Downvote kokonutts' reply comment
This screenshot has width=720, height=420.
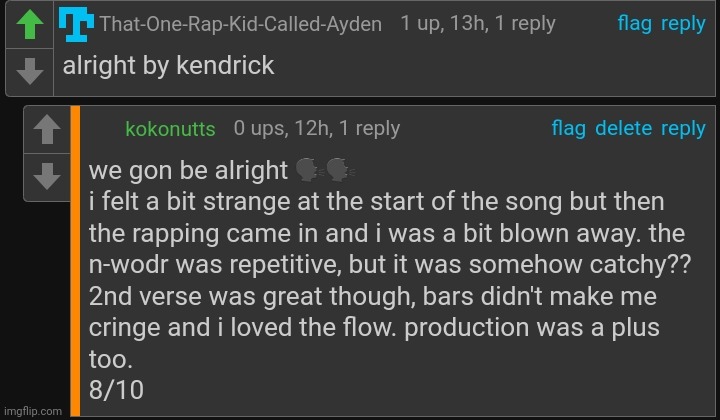click(x=47, y=176)
